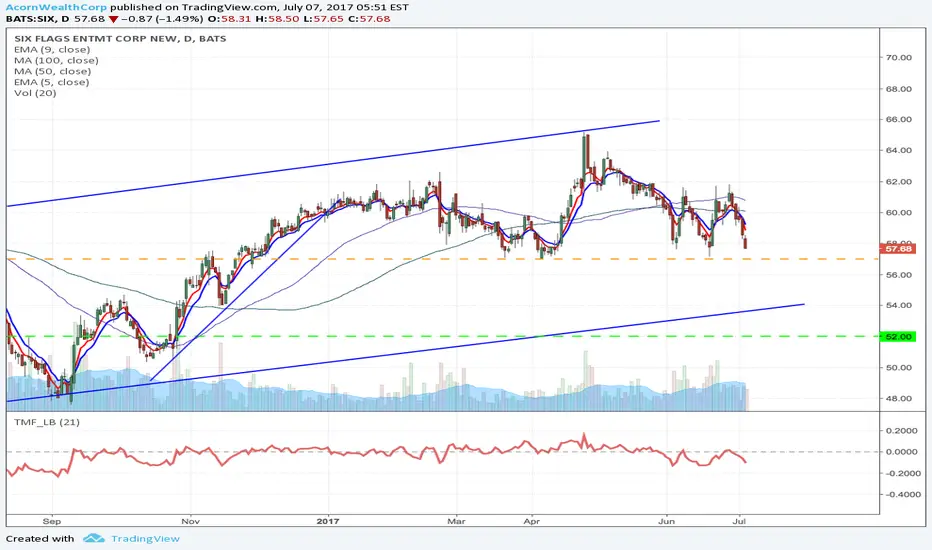Select the MA (50, close) legend entry
Image resolution: width=932 pixels, height=550 pixels.
pos(53,71)
